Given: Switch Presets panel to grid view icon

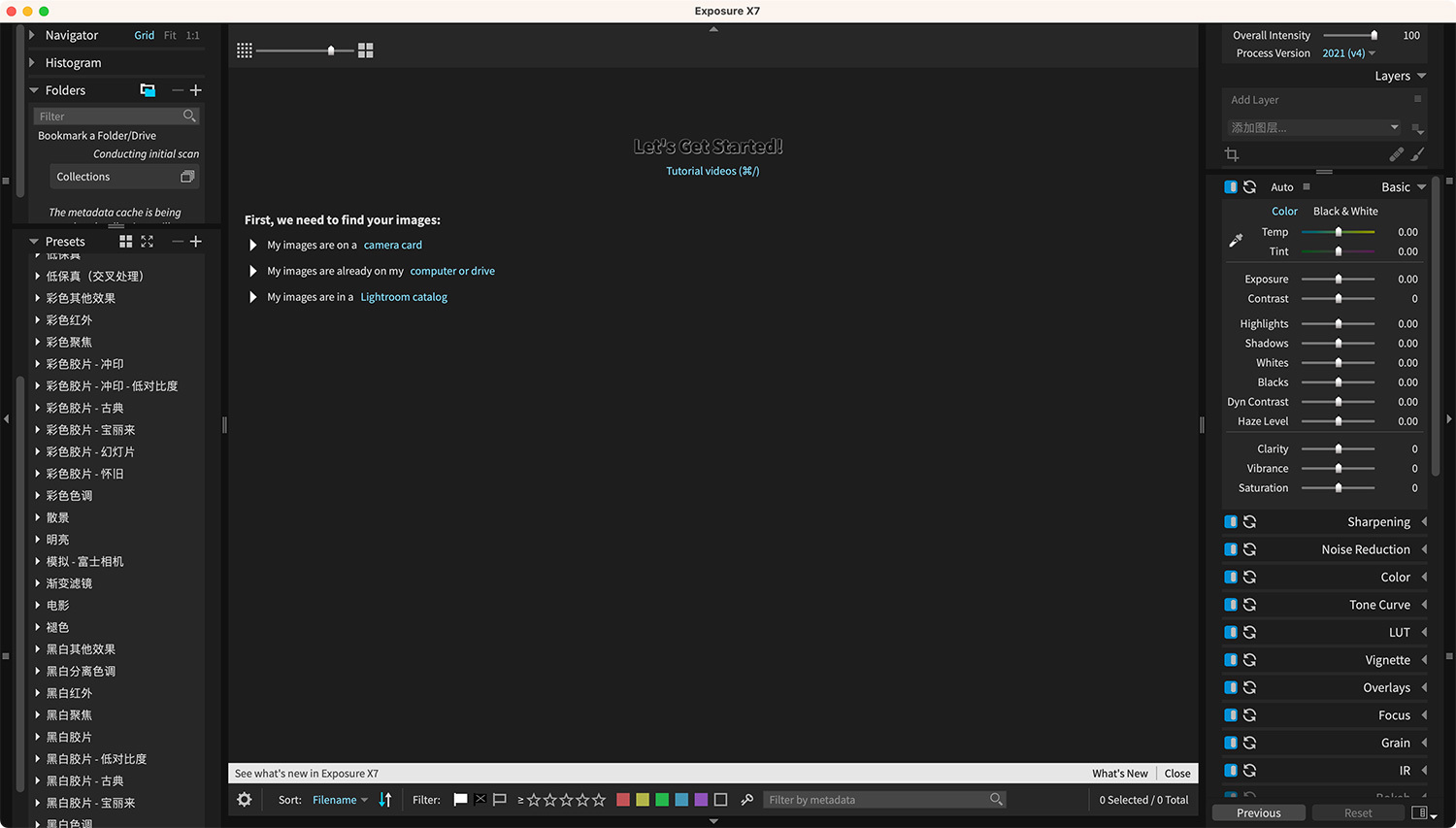Looking at the screenshot, I should pos(125,241).
